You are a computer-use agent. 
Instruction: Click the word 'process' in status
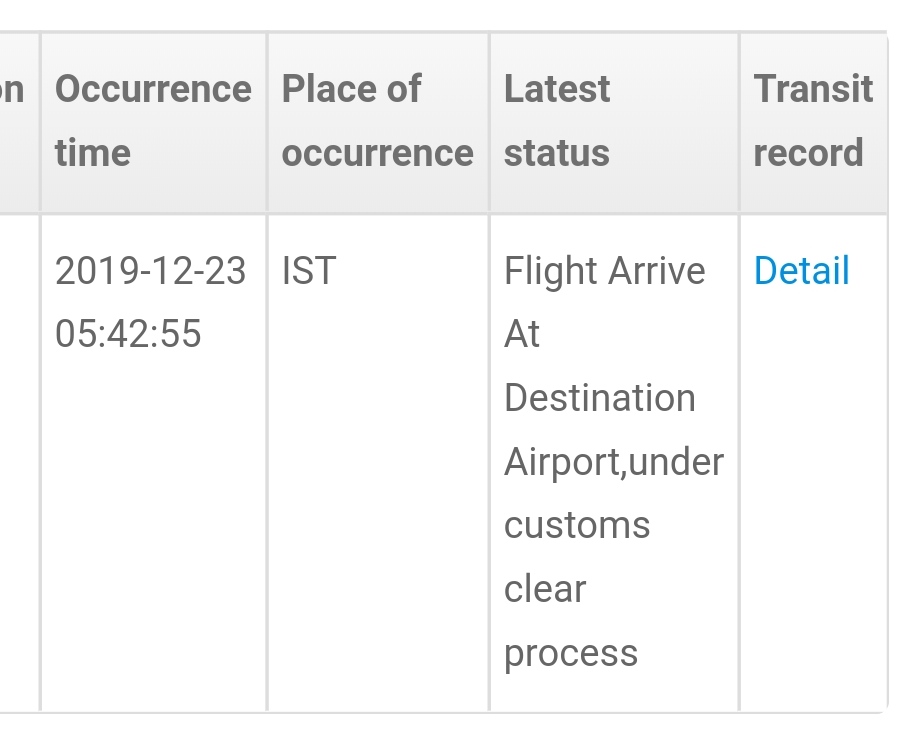[571, 654]
